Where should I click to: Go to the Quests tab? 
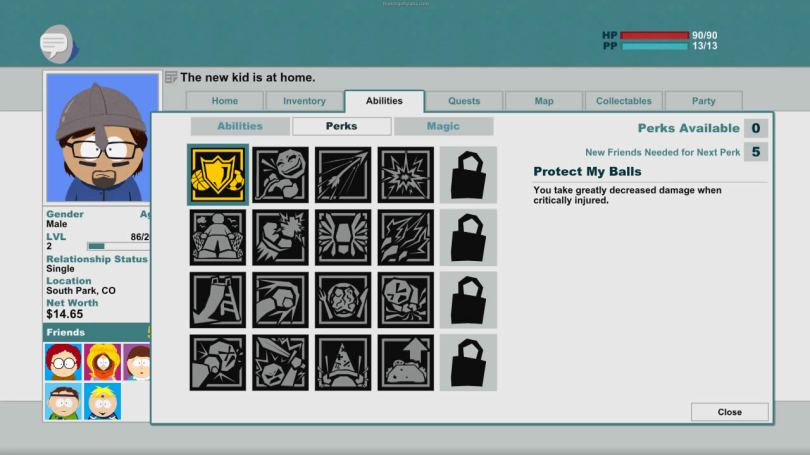coord(464,101)
